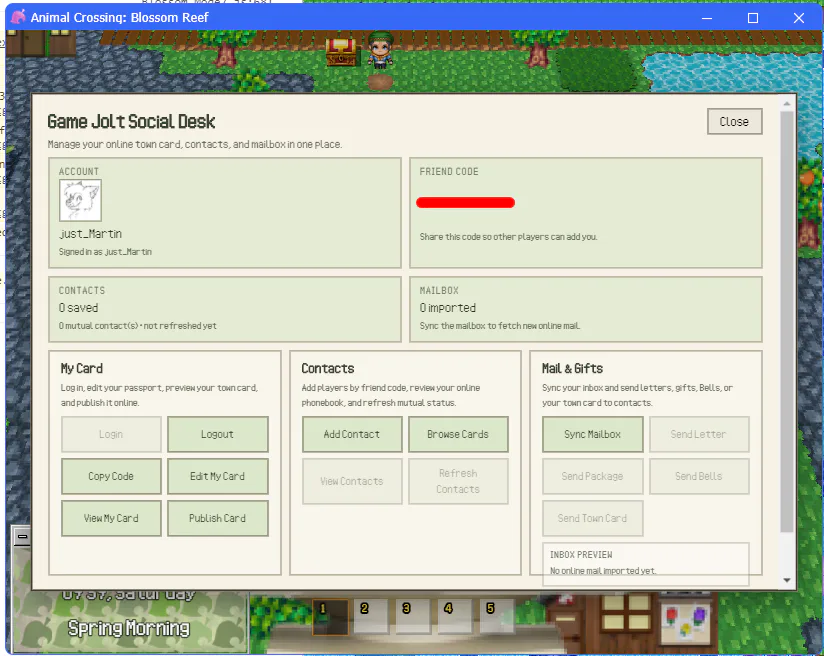Copy the friend code with Copy Code

(111, 476)
